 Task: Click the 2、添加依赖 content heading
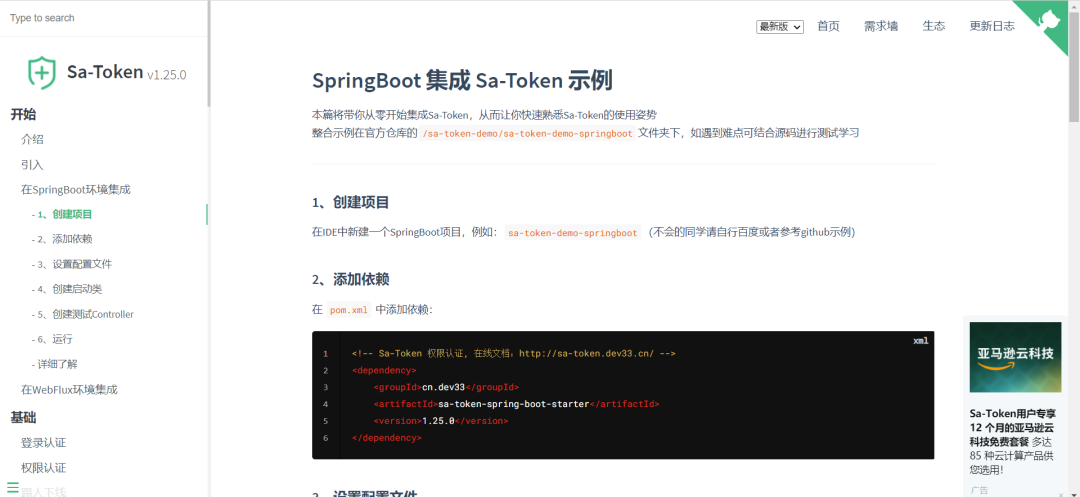(351, 279)
